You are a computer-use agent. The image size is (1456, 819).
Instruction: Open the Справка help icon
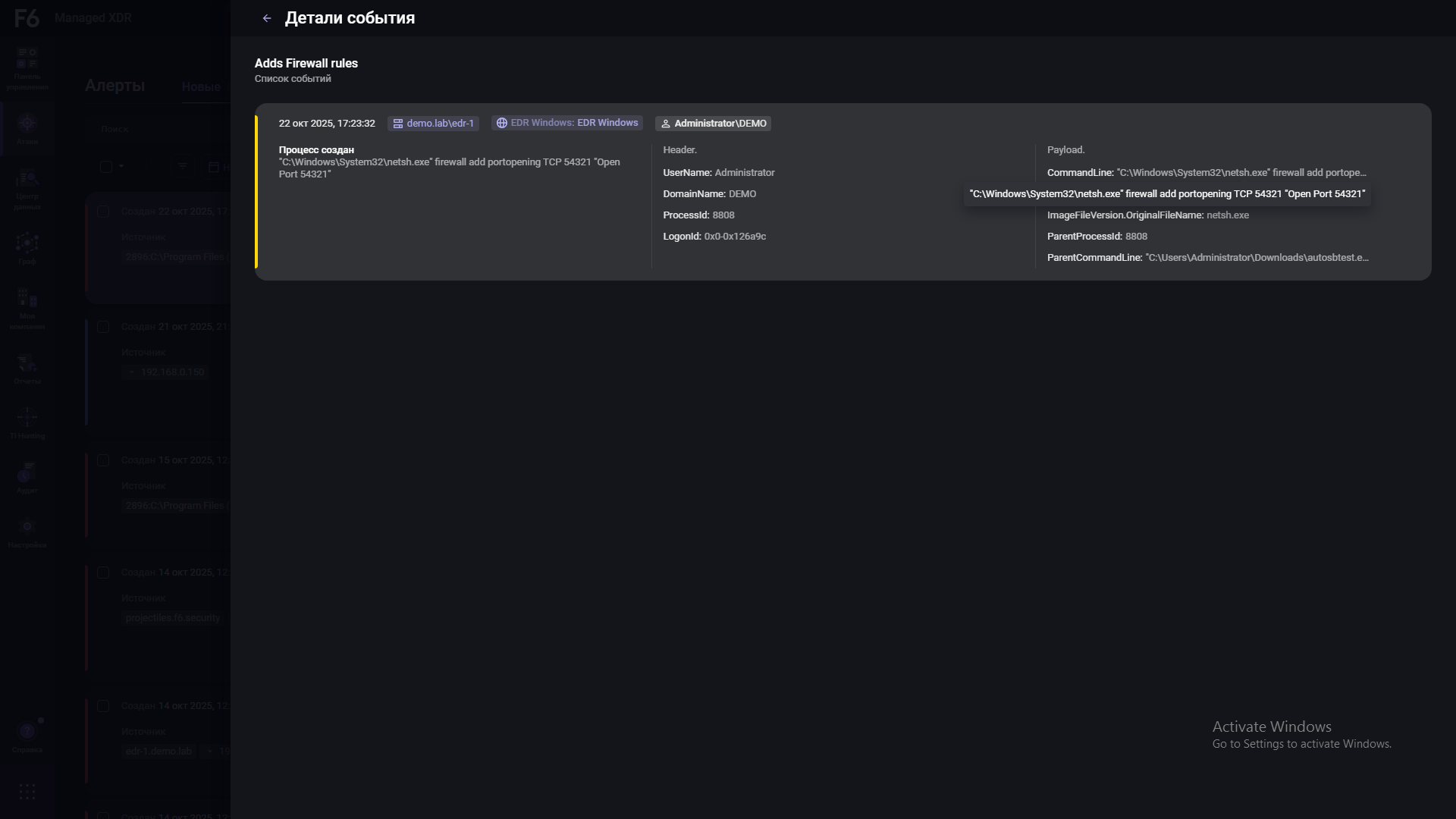[x=27, y=732]
